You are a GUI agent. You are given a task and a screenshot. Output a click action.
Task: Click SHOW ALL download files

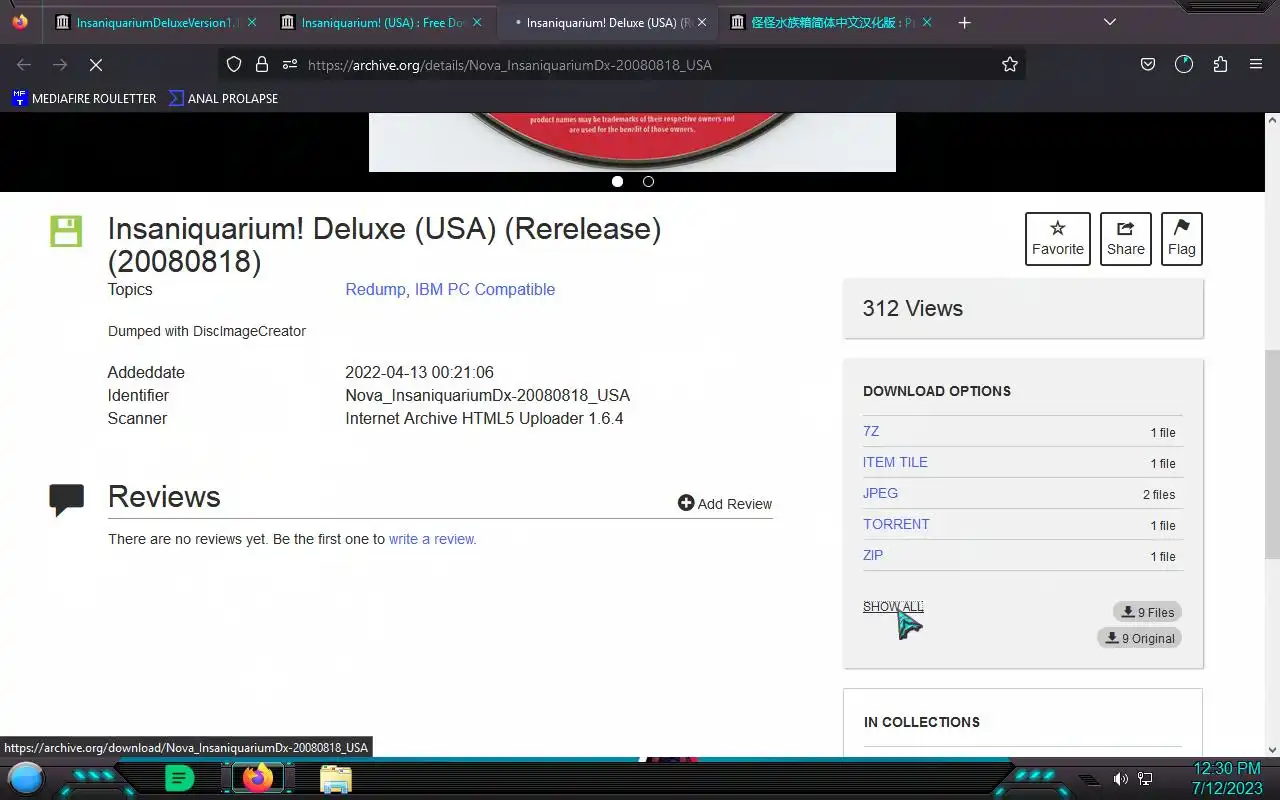click(x=893, y=606)
